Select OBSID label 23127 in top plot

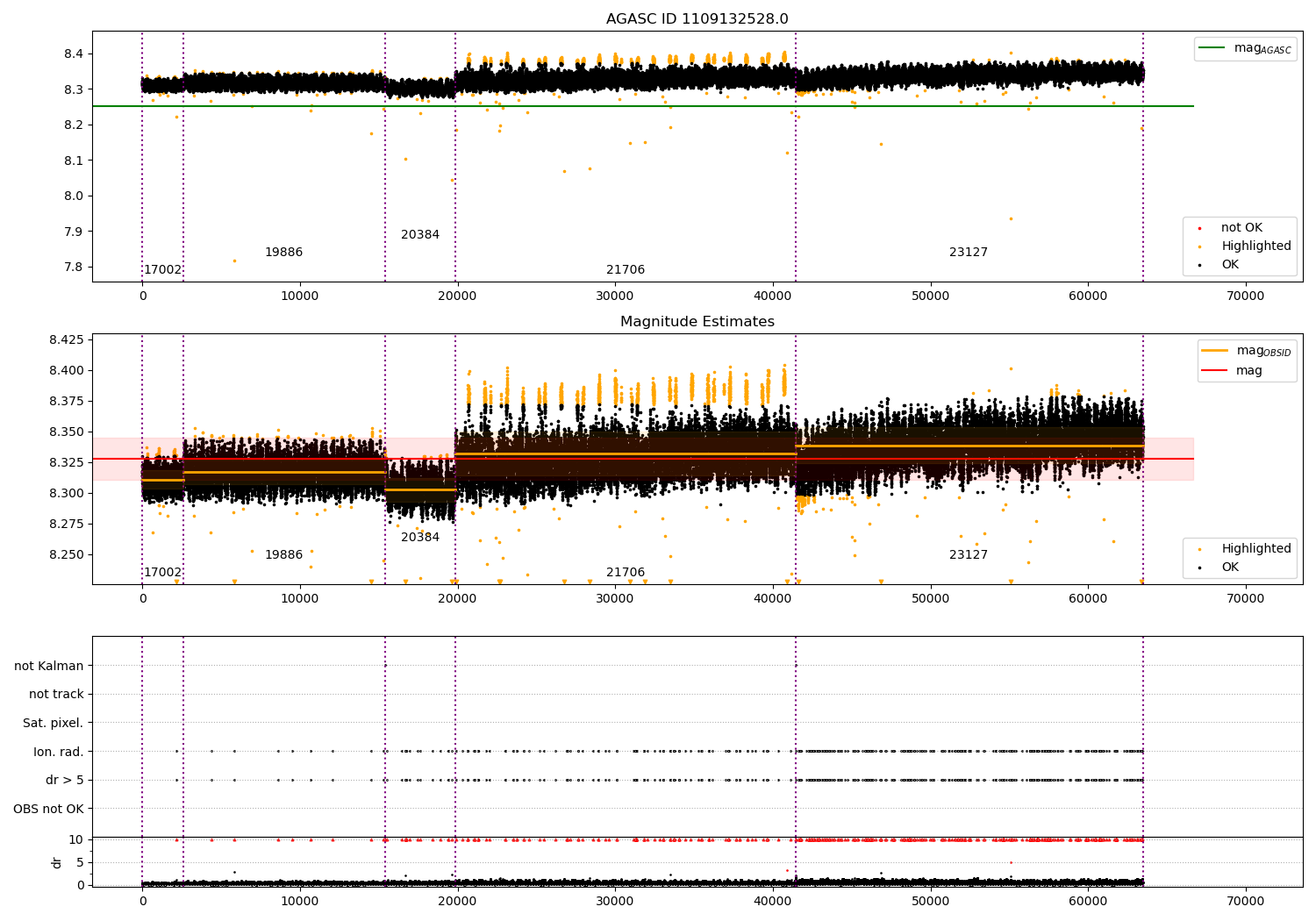(969, 253)
